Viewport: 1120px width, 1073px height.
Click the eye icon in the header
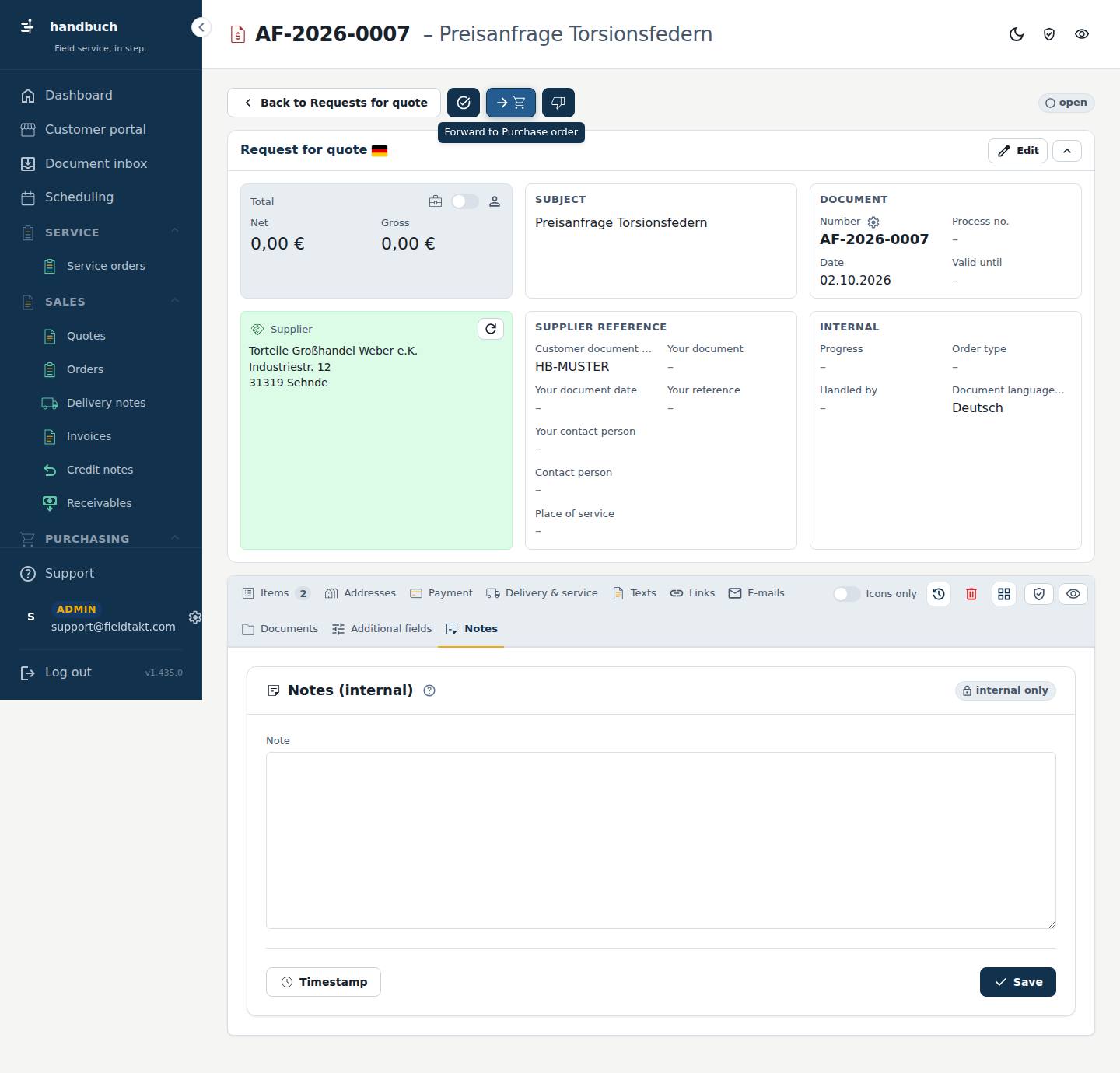pos(1082,34)
